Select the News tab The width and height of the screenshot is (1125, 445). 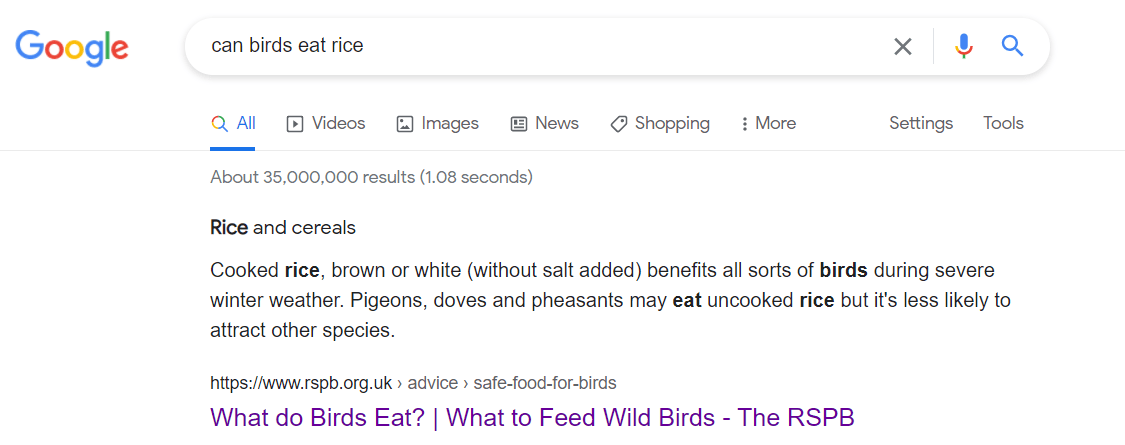point(545,123)
